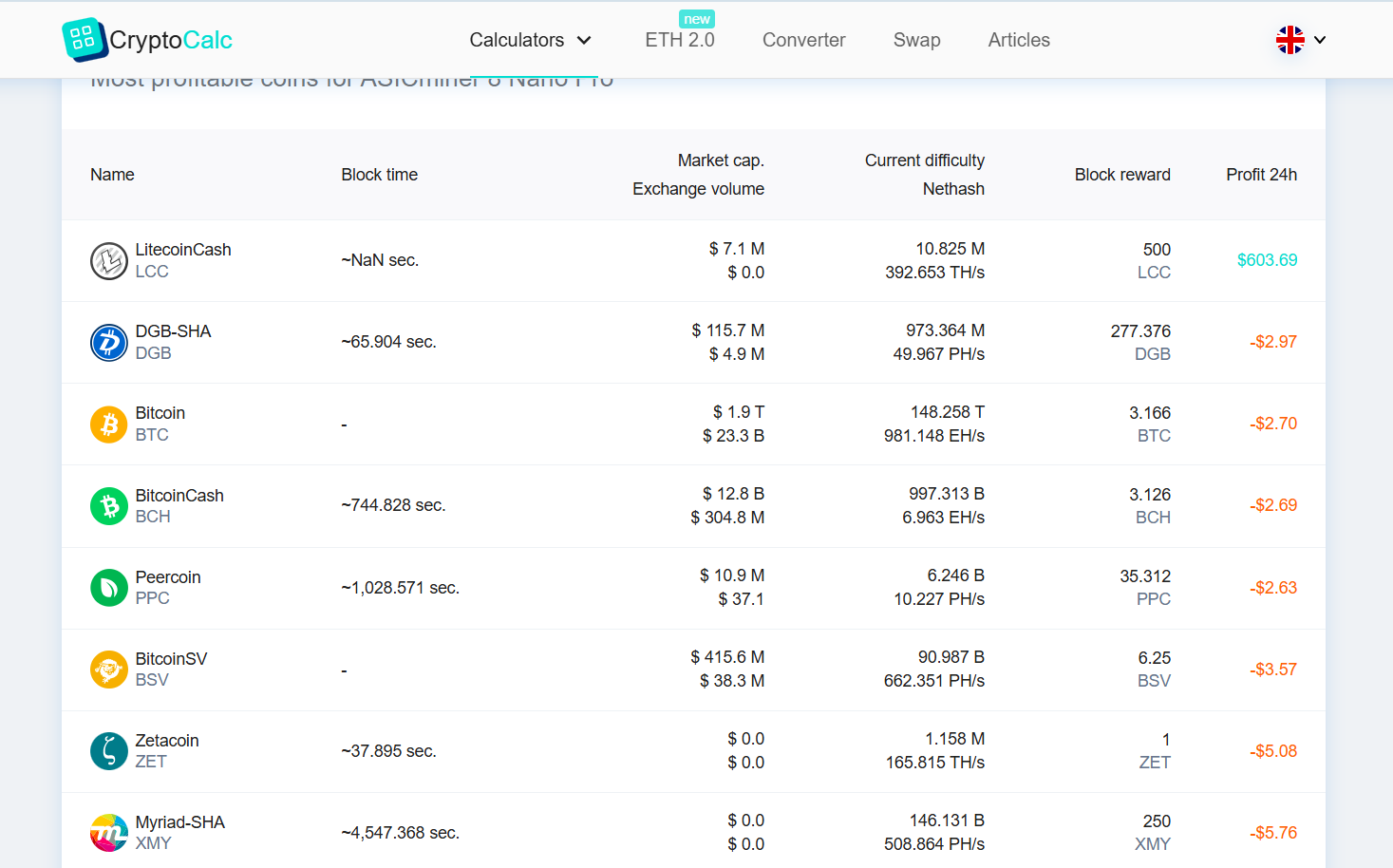The height and width of the screenshot is (868, 1393).
Task: Select the DGB-SHA DigiByte icon
Action: 108,342
